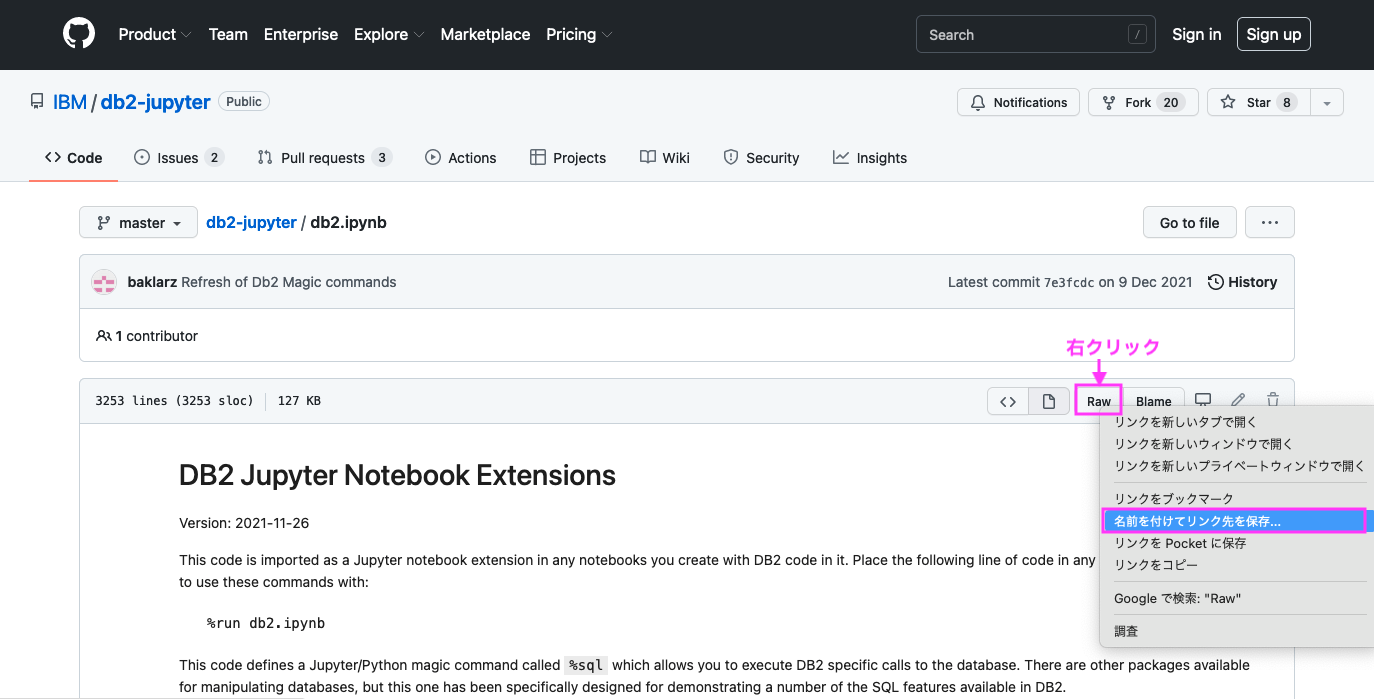The image size is (1374, 699).
Task: Open the Explore dropdown menu
Action: 389,34
